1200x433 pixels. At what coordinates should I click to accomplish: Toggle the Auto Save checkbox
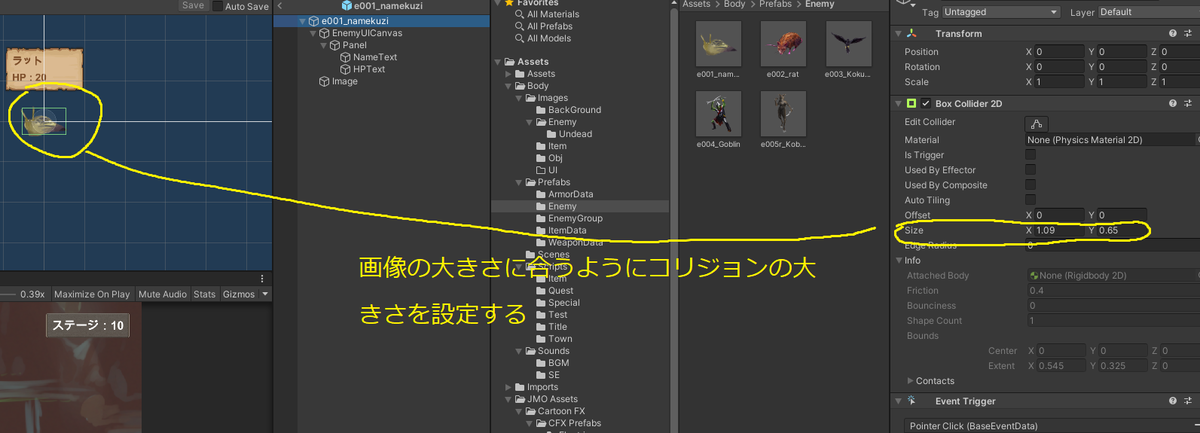pos(218,6)
